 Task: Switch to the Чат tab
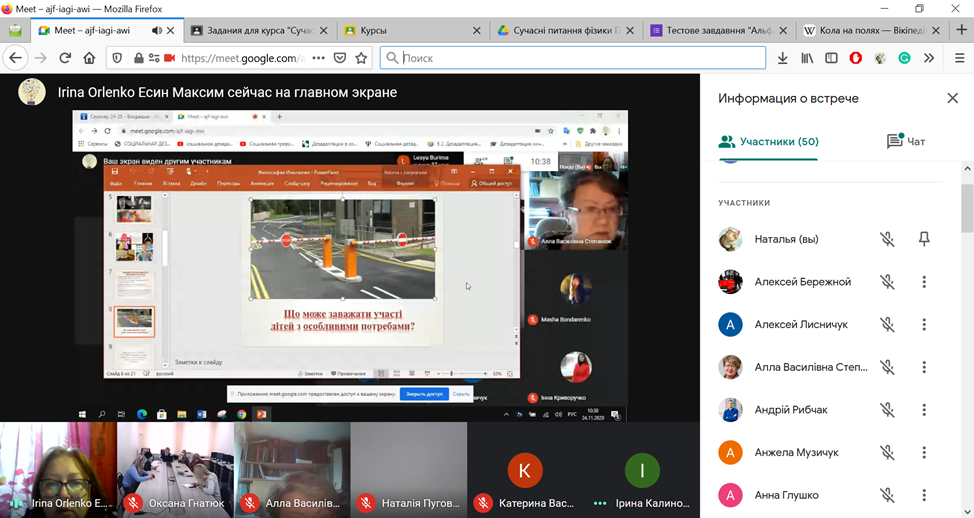905,142
